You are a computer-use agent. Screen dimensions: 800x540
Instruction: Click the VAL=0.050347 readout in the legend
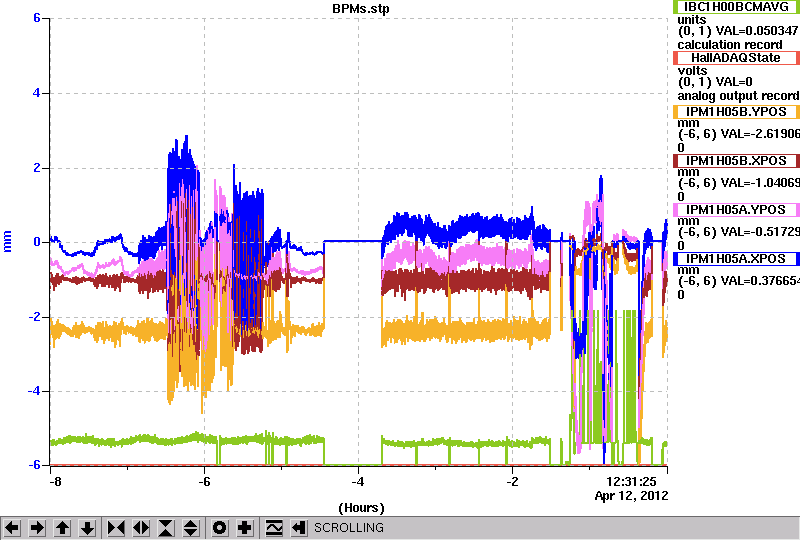pos(757,31)
